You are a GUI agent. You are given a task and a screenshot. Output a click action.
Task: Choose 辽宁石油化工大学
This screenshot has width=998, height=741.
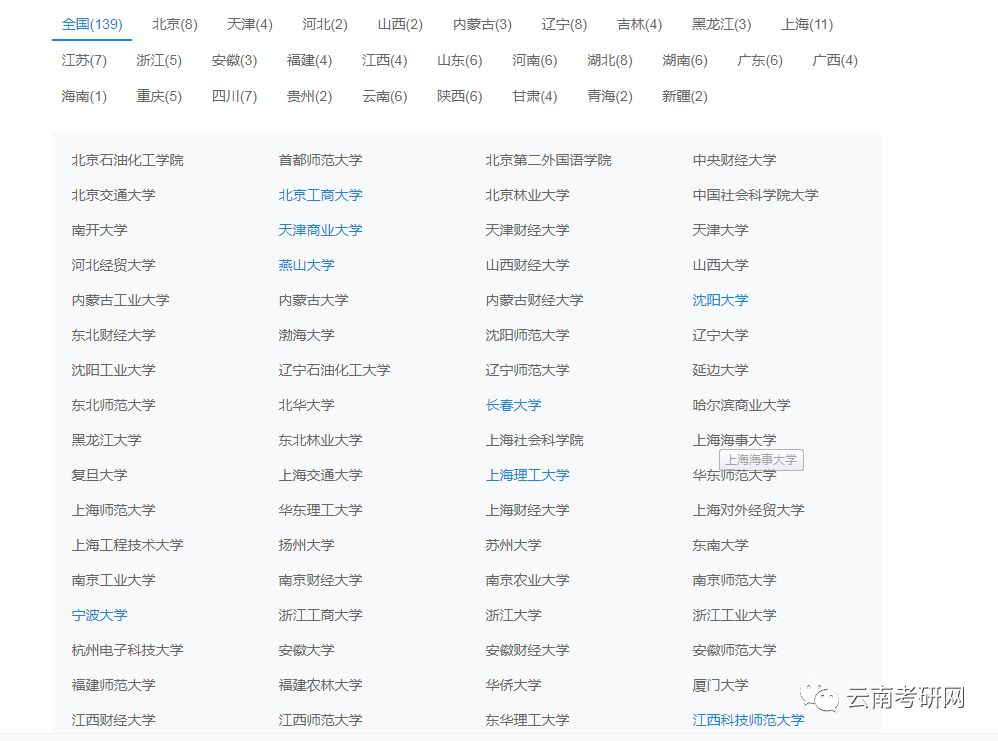[x=334, y=370]
